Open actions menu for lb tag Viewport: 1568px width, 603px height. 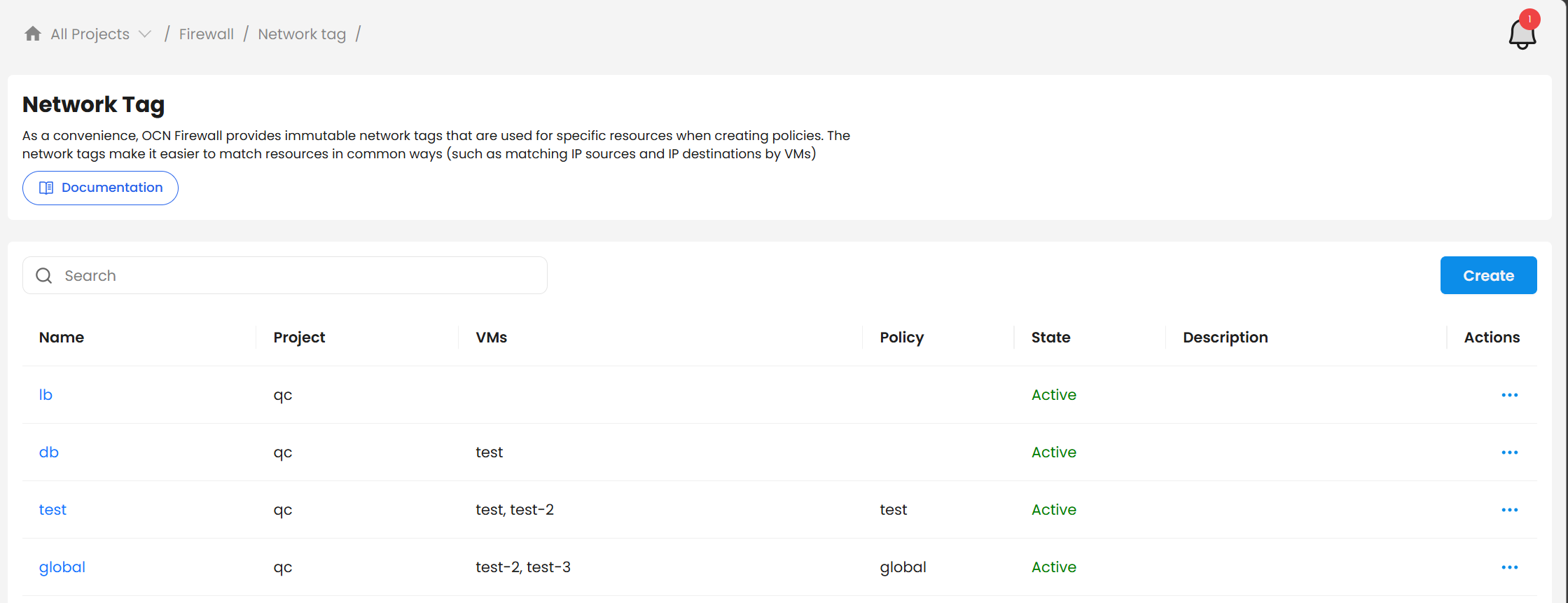1509,395
